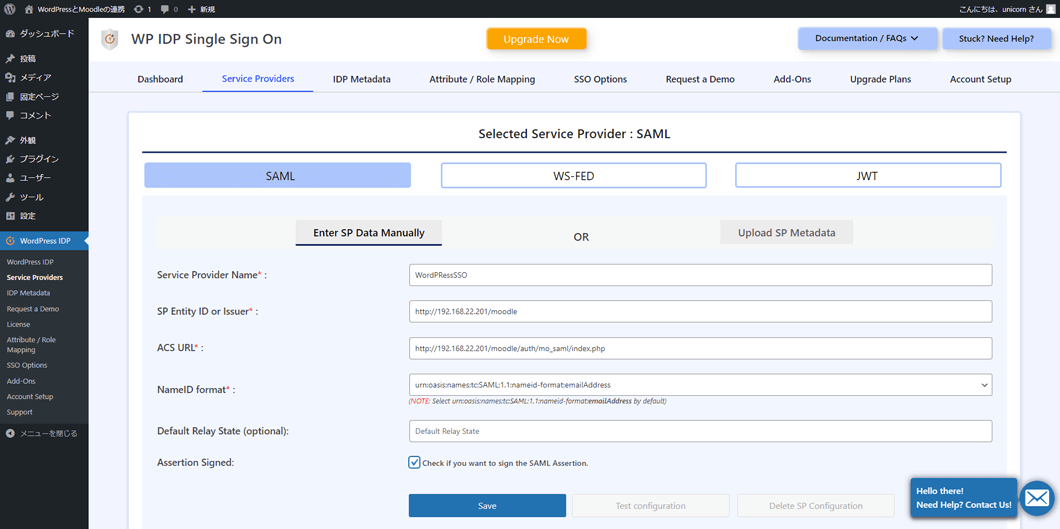The height and width of the screenshot is (529, 1060).
Task: Focus the ACS URL field
Action: click(700, 348)
